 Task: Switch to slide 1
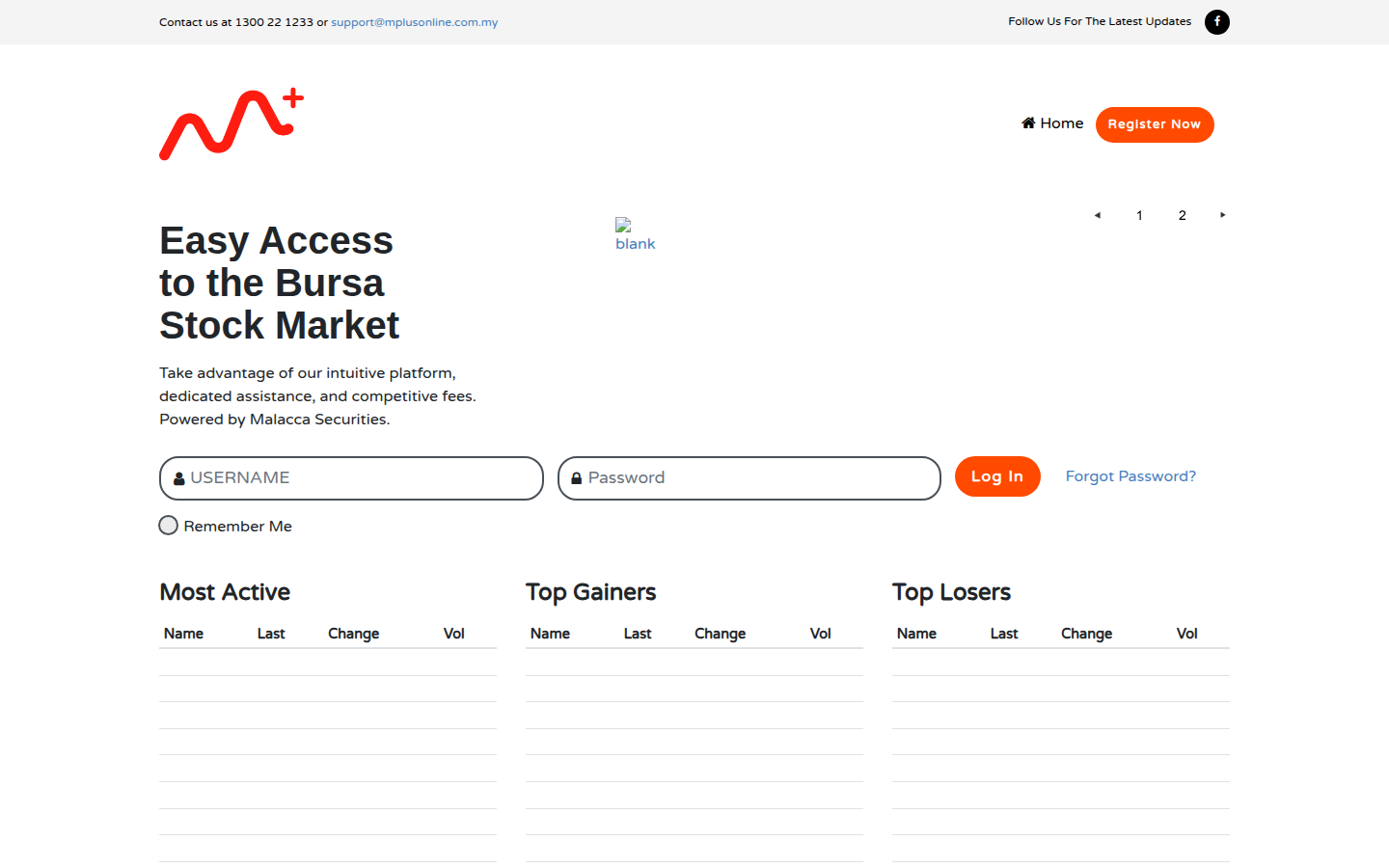click(x=1139, y=215)
